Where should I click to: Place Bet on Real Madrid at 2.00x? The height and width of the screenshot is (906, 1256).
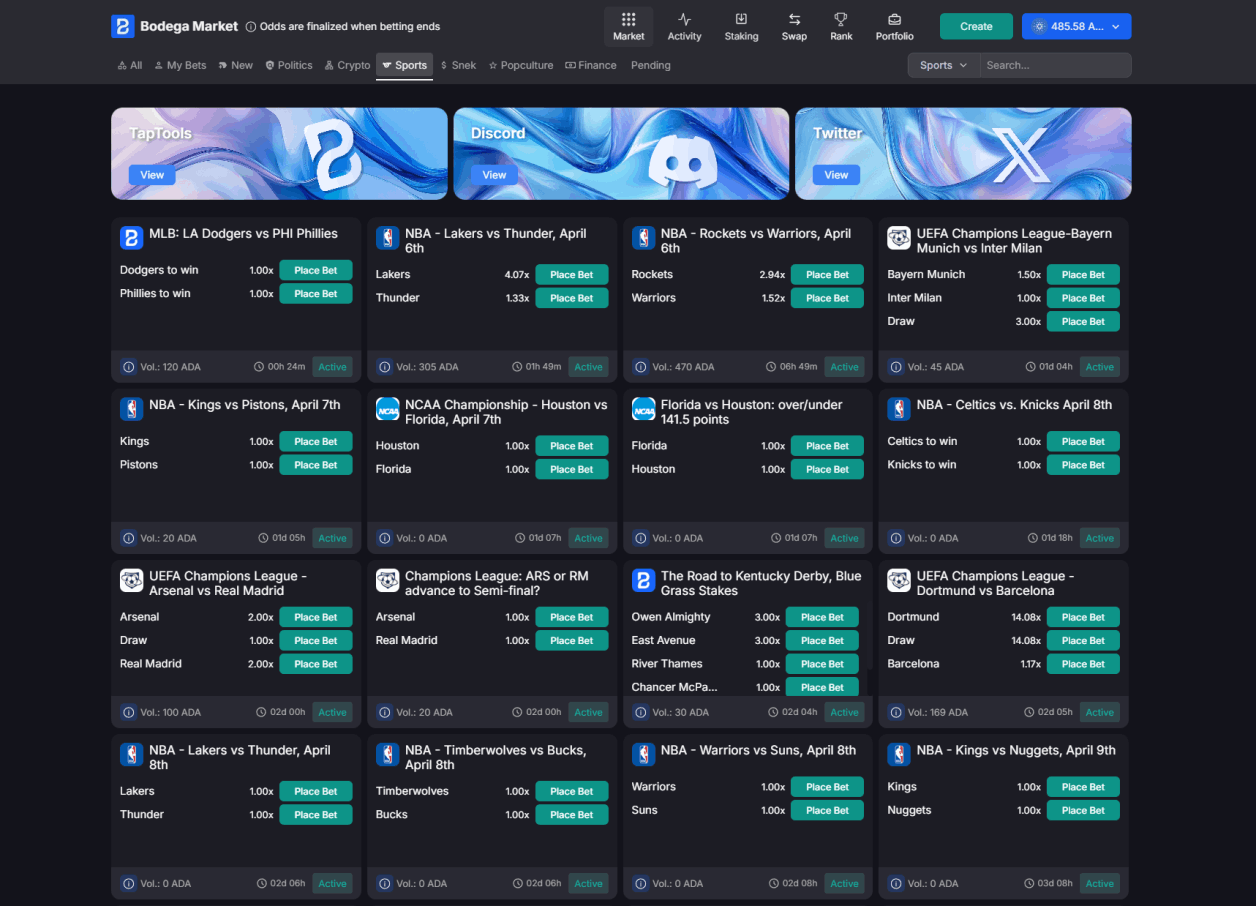316,664
